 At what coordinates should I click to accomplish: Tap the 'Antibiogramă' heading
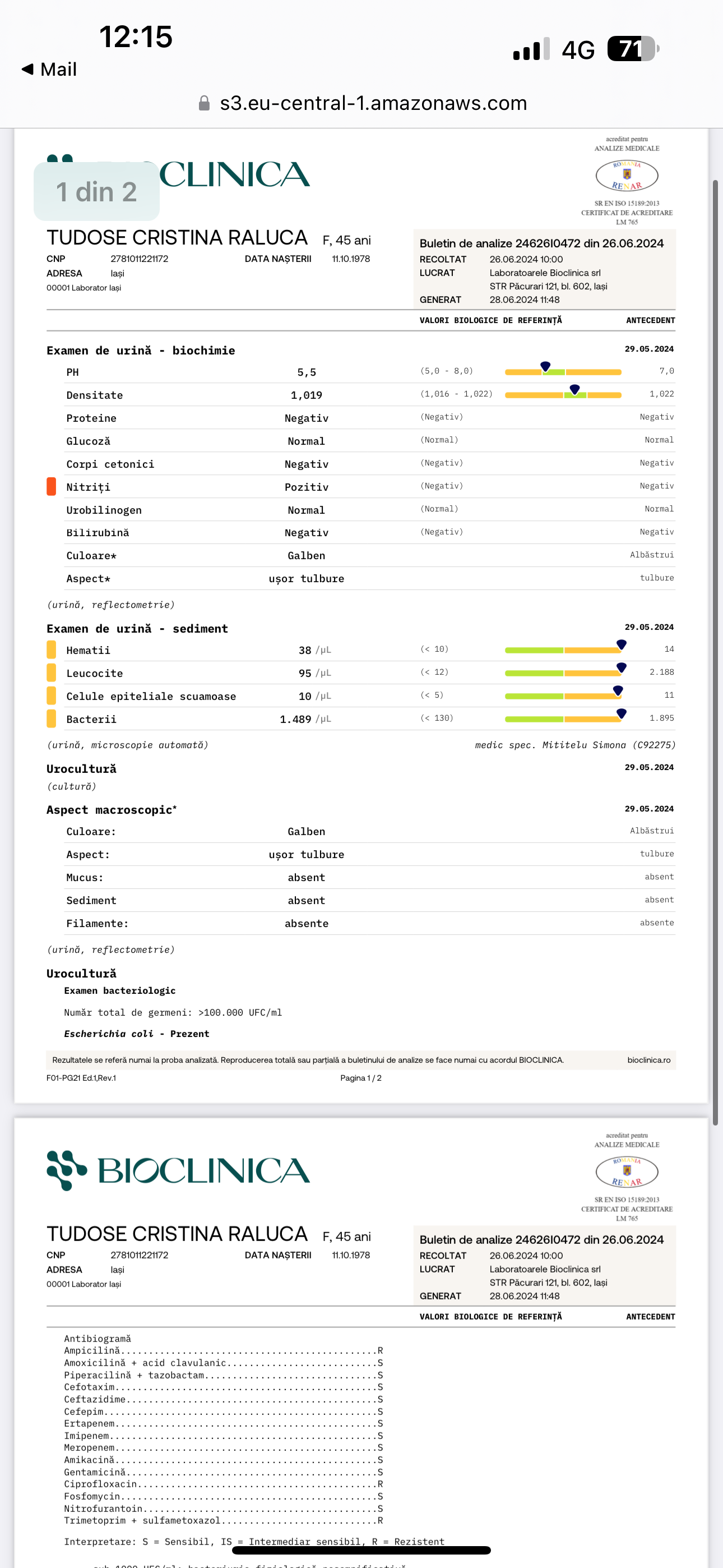click(98, 1339)
